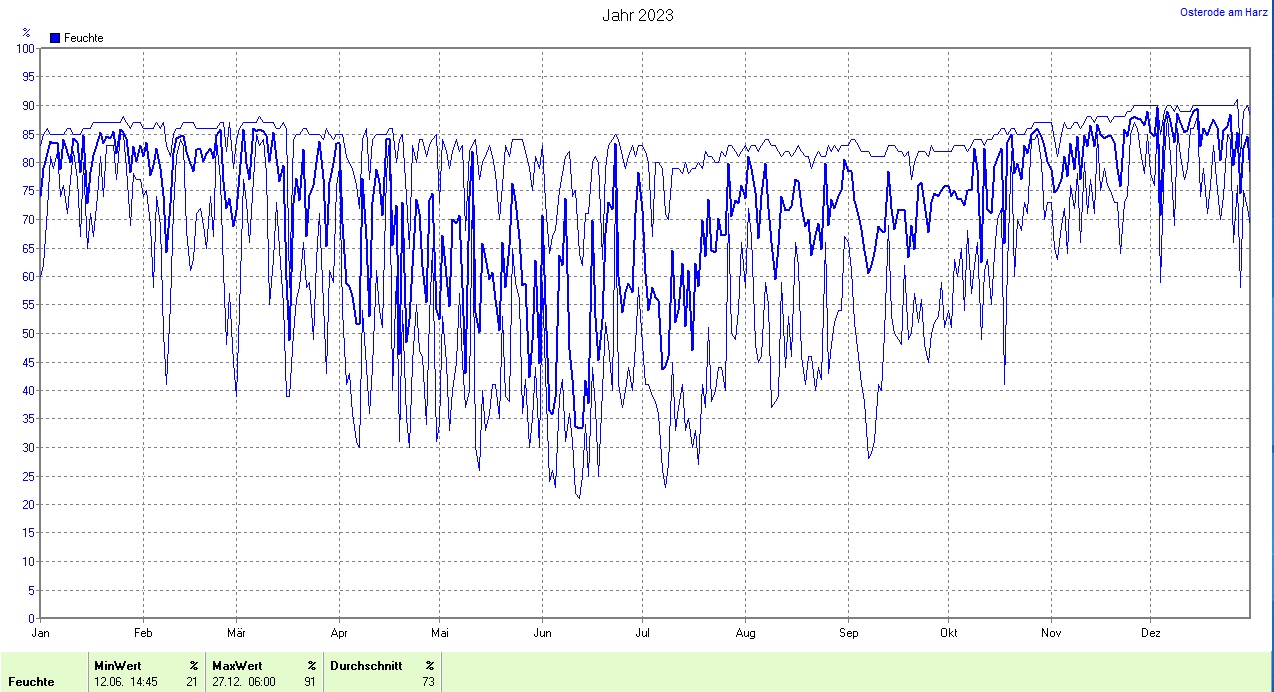Select the Feuchte row label in the table

coord(31,682)
